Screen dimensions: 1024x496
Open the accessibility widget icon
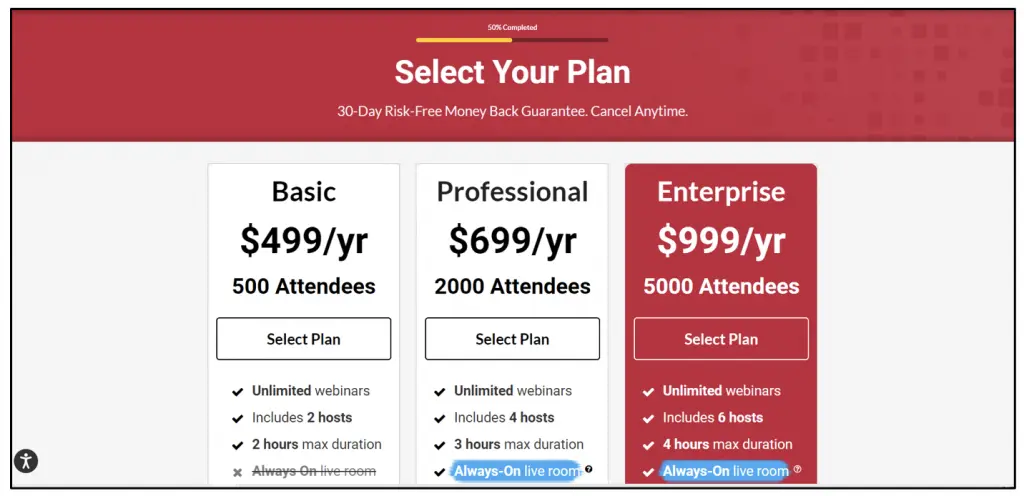click(27, 462)
